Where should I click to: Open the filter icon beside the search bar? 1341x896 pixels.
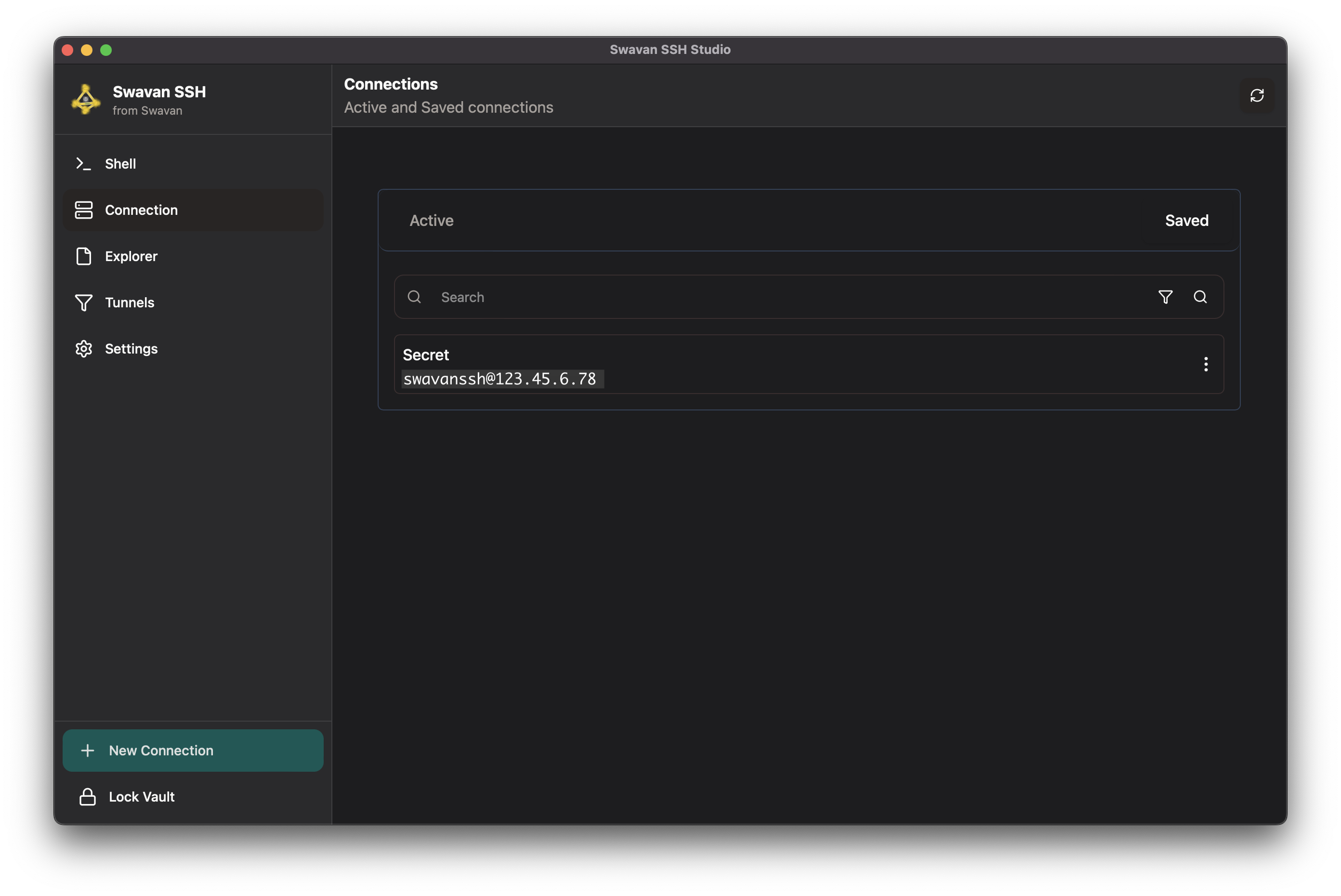[1166, 297]
